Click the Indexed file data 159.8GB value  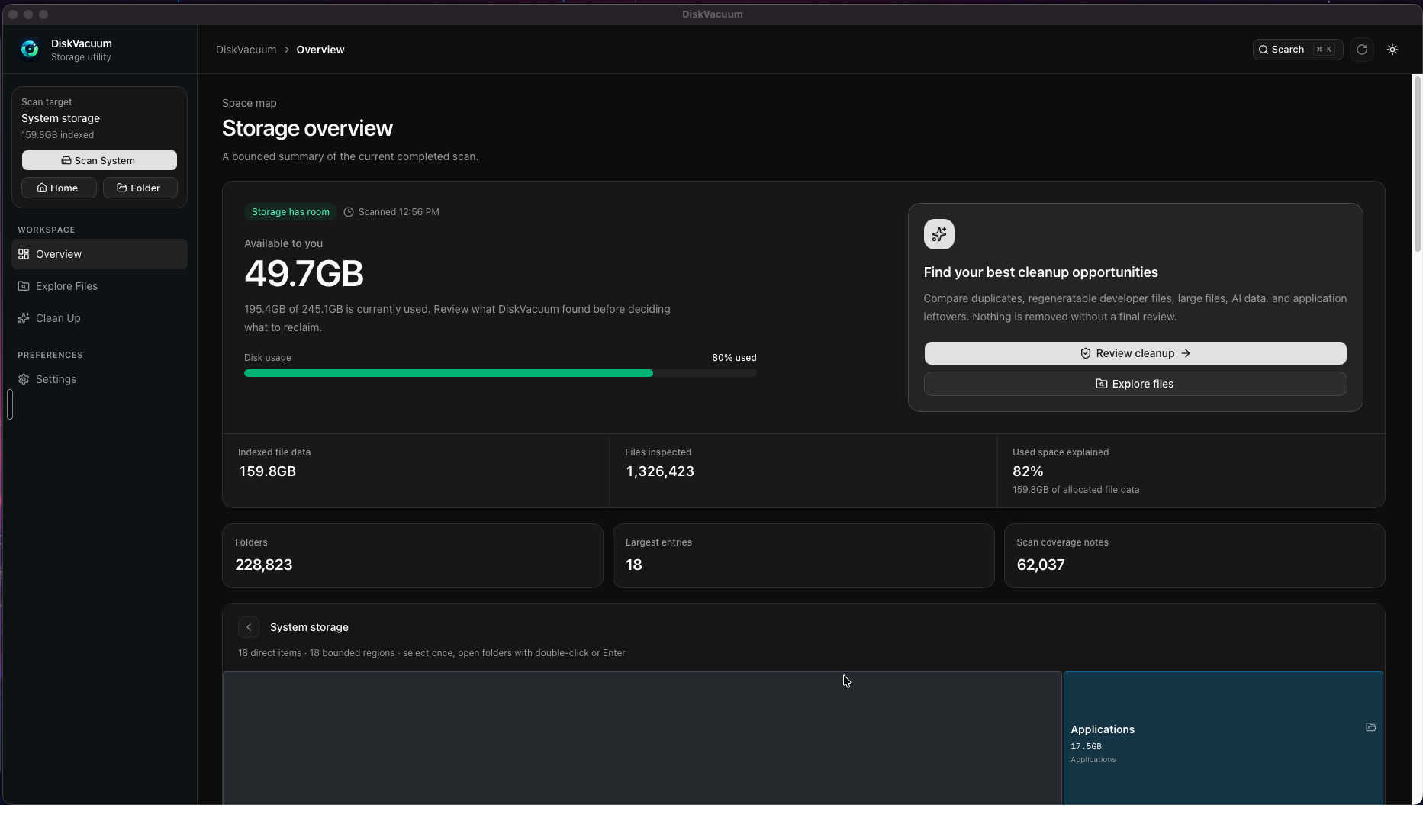coord(267,471)
